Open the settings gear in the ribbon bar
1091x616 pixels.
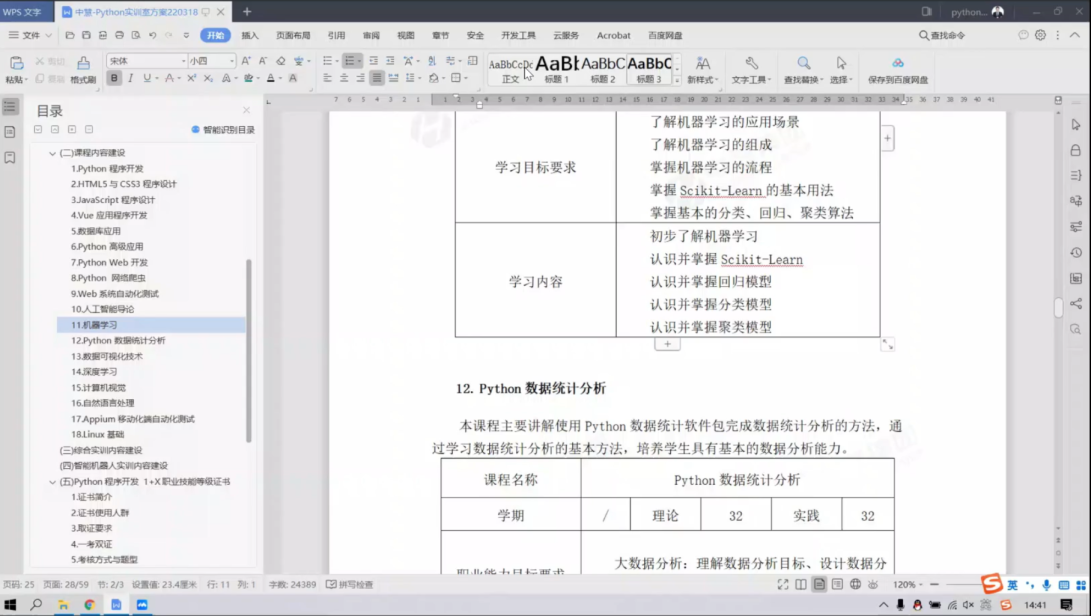pyautogui.click(x=1040, y=35)
